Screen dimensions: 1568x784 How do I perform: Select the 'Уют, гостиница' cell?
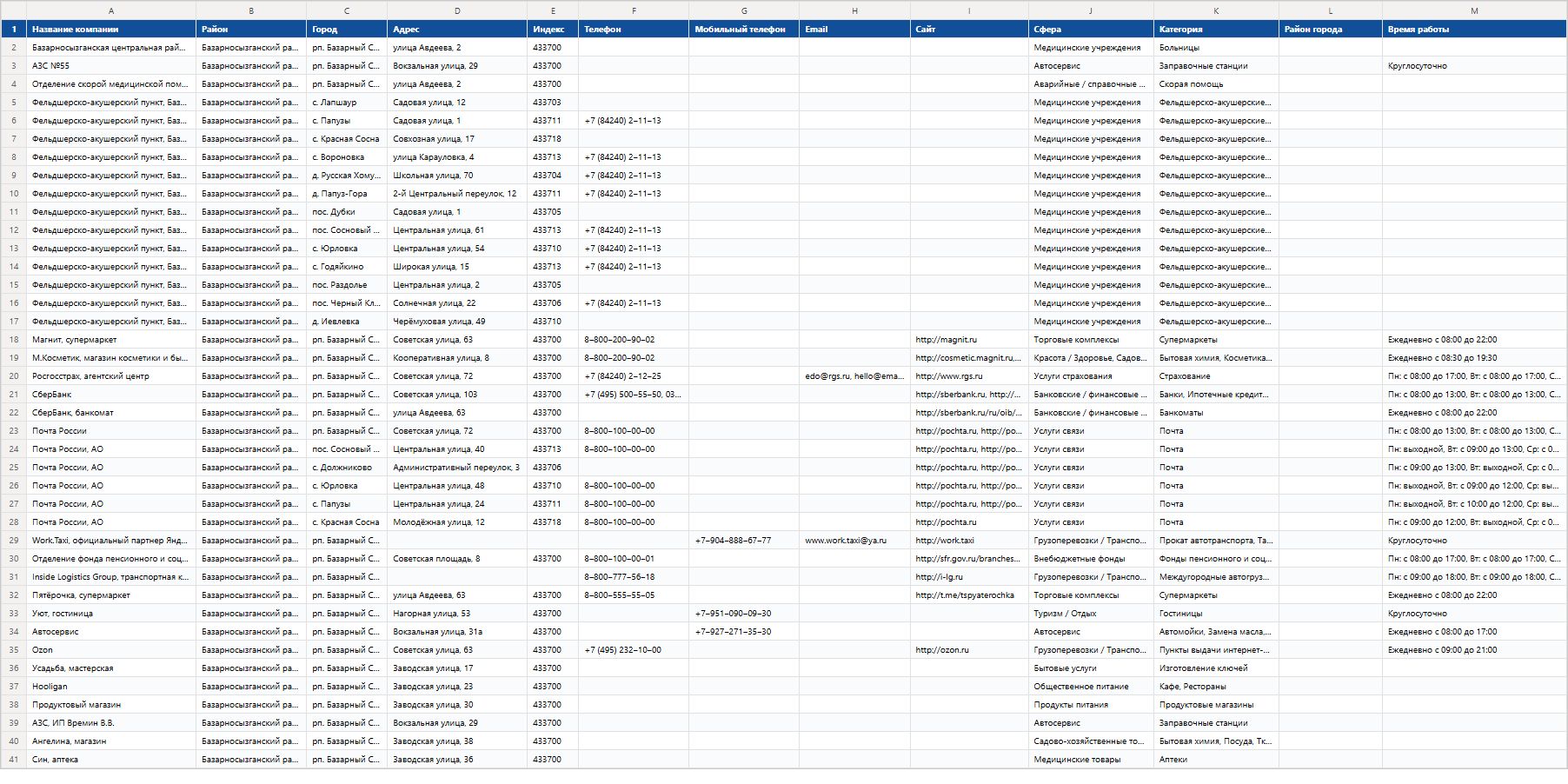point(111,614)
